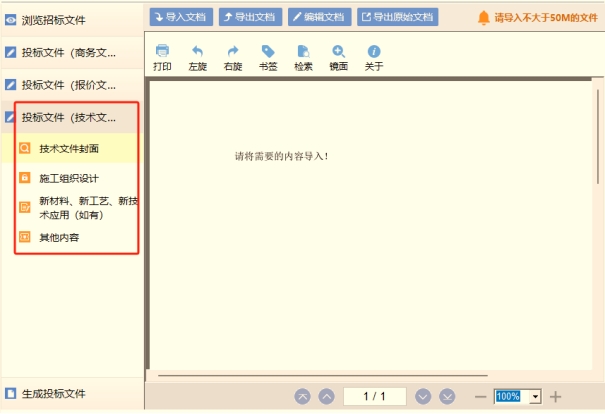
Task: Click the 导出文档 export document button
Action: point(250,17)
